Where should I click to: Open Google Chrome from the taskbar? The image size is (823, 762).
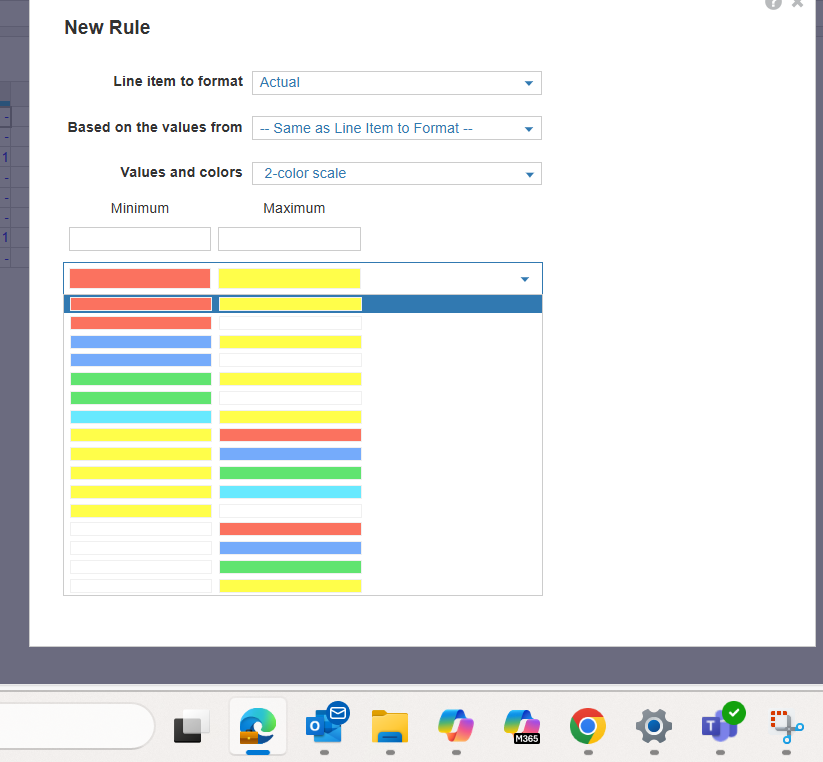pyautogui.click(x=588, y=726)
